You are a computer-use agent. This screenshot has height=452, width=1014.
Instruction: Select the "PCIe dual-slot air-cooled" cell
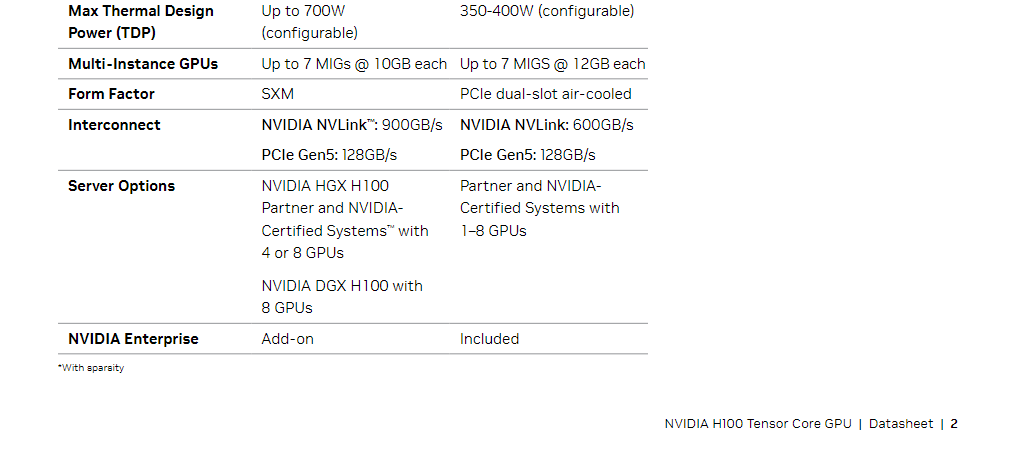(545, 94)
